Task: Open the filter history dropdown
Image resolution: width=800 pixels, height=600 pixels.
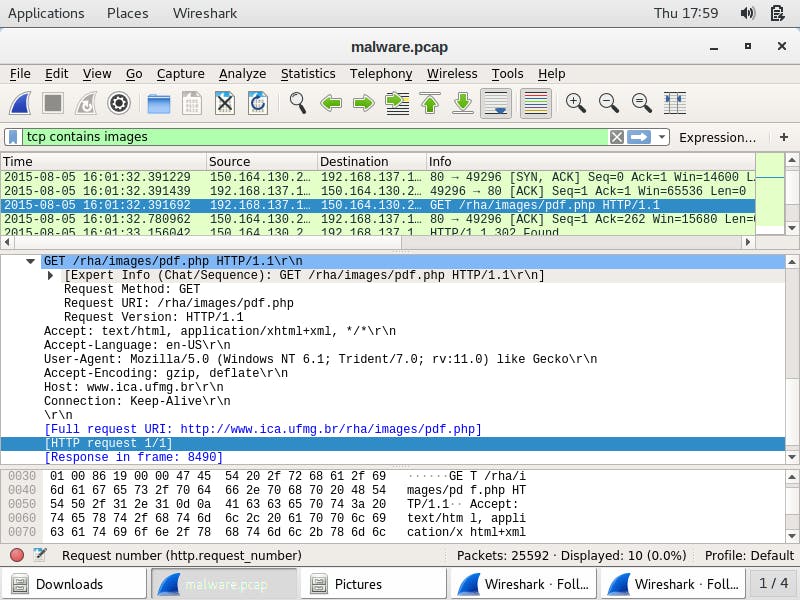Action: [x=662, y=137]
